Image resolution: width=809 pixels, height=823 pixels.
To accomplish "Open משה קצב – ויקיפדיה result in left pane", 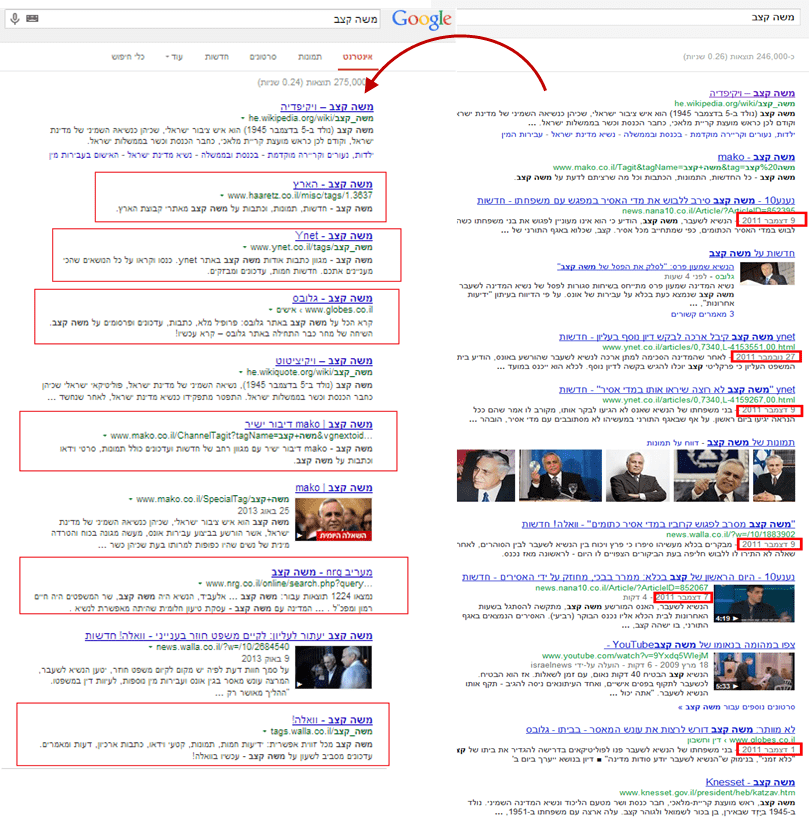I will [327, 107].
